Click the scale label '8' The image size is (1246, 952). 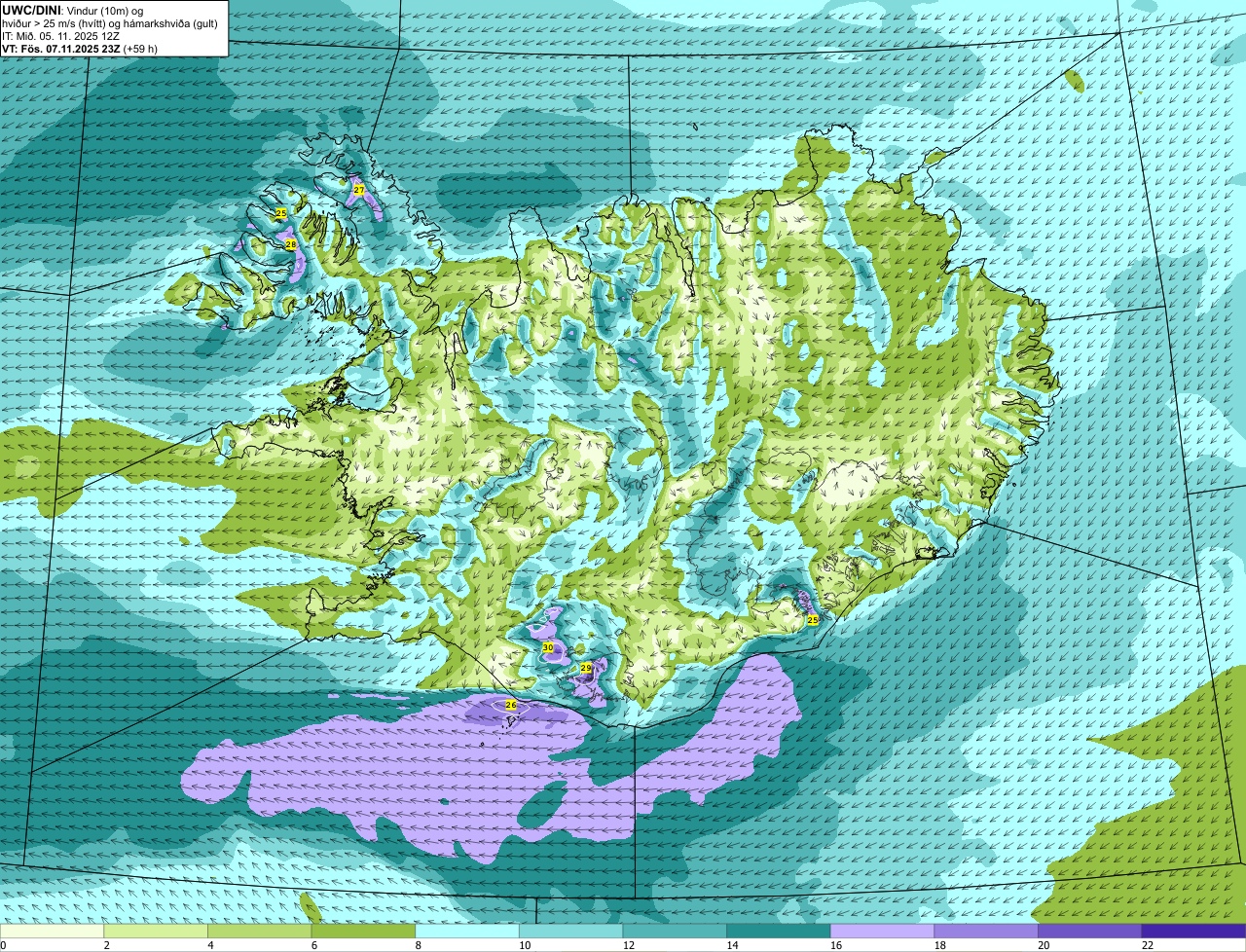pos(418,944)
